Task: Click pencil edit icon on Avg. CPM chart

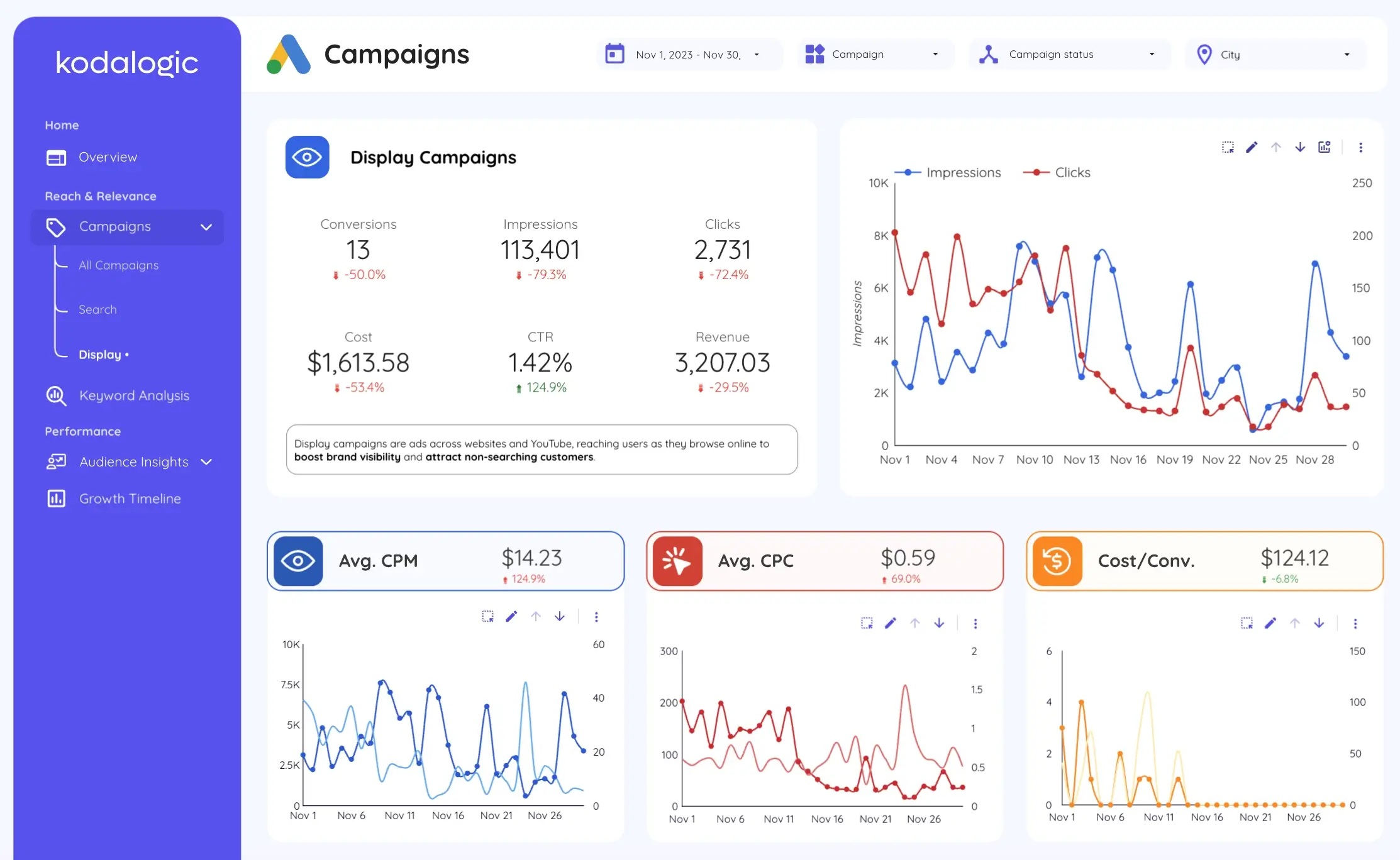Action: [x=511, y=617]
